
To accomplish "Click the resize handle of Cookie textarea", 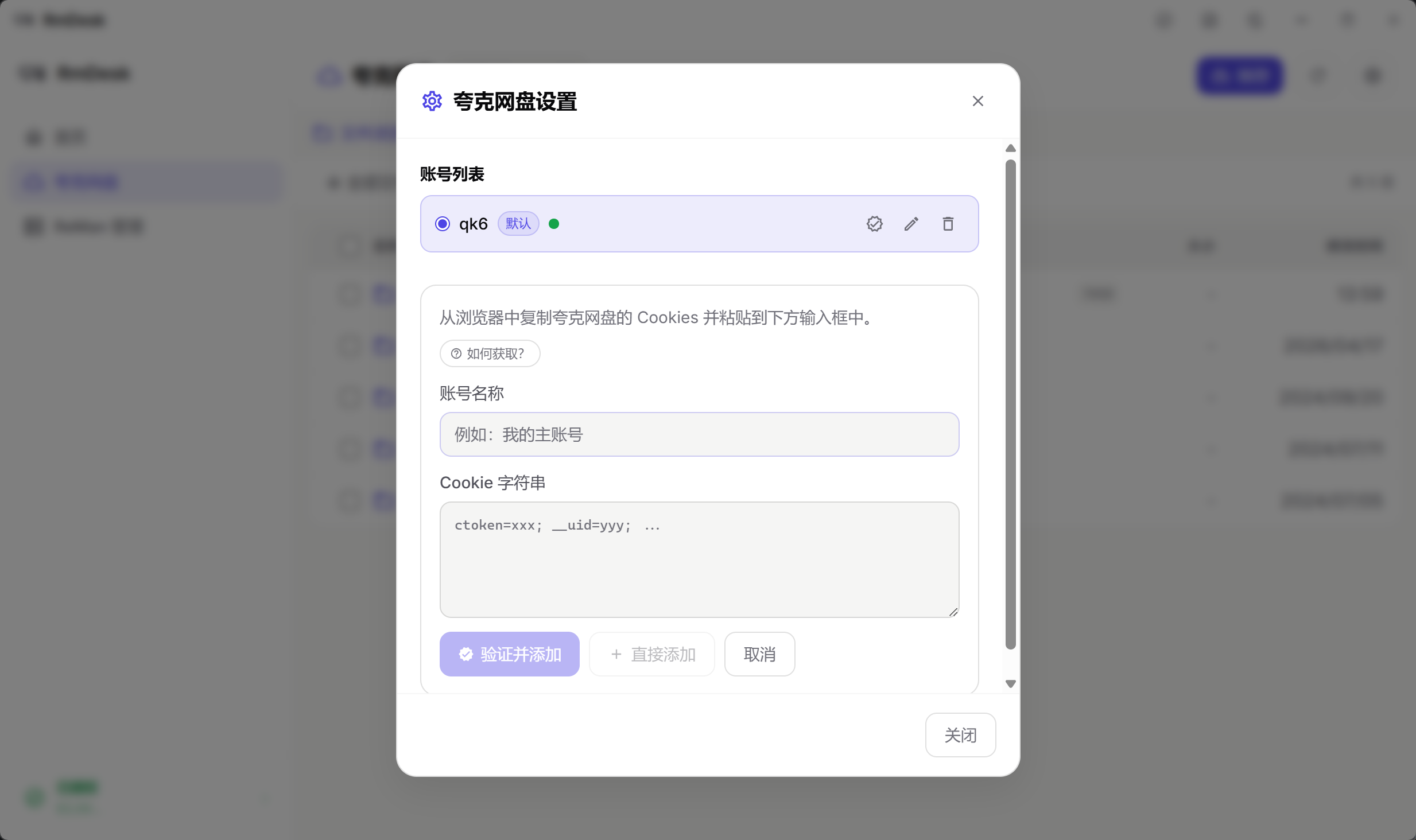I will click(953, 612).
